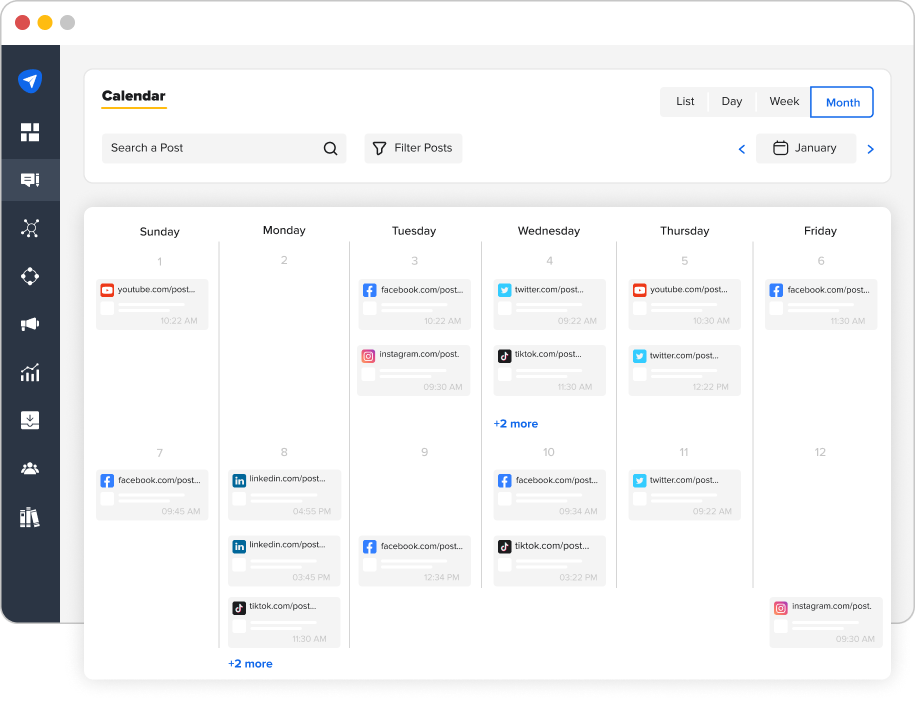
Task: Switch to the List calendar view
Action: [x=685, y=101]
